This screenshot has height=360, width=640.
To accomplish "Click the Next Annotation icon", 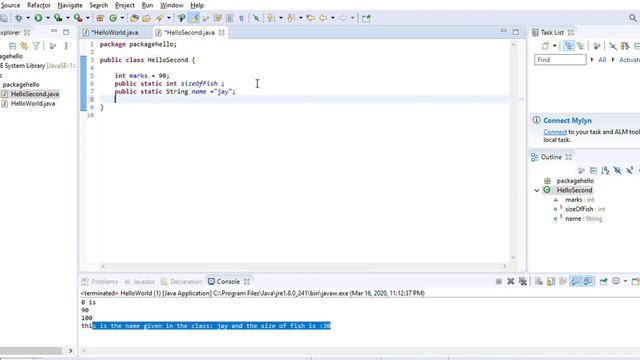I will (x=270, y=18).
